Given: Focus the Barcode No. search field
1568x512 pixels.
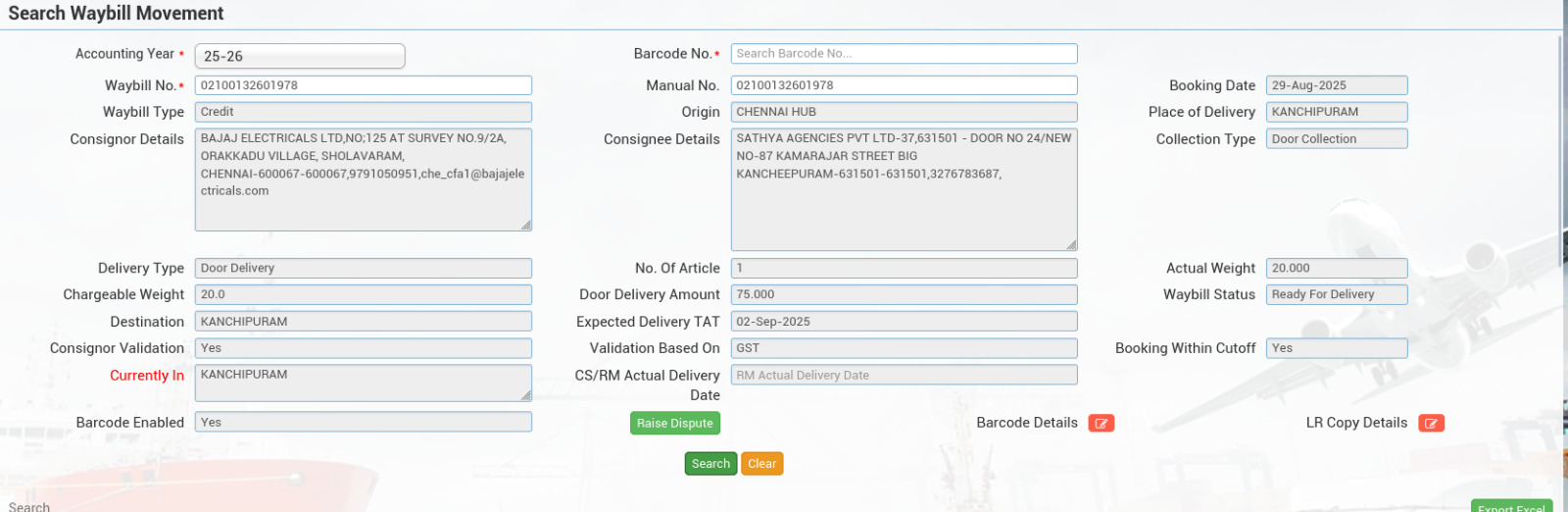Looking at the screenshot, I should (x=904, y=54).
